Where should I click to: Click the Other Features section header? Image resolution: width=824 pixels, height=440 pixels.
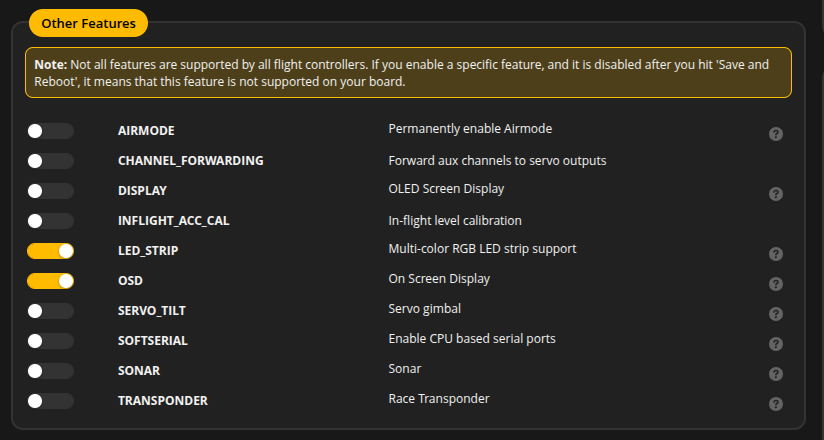pos(88,23)
